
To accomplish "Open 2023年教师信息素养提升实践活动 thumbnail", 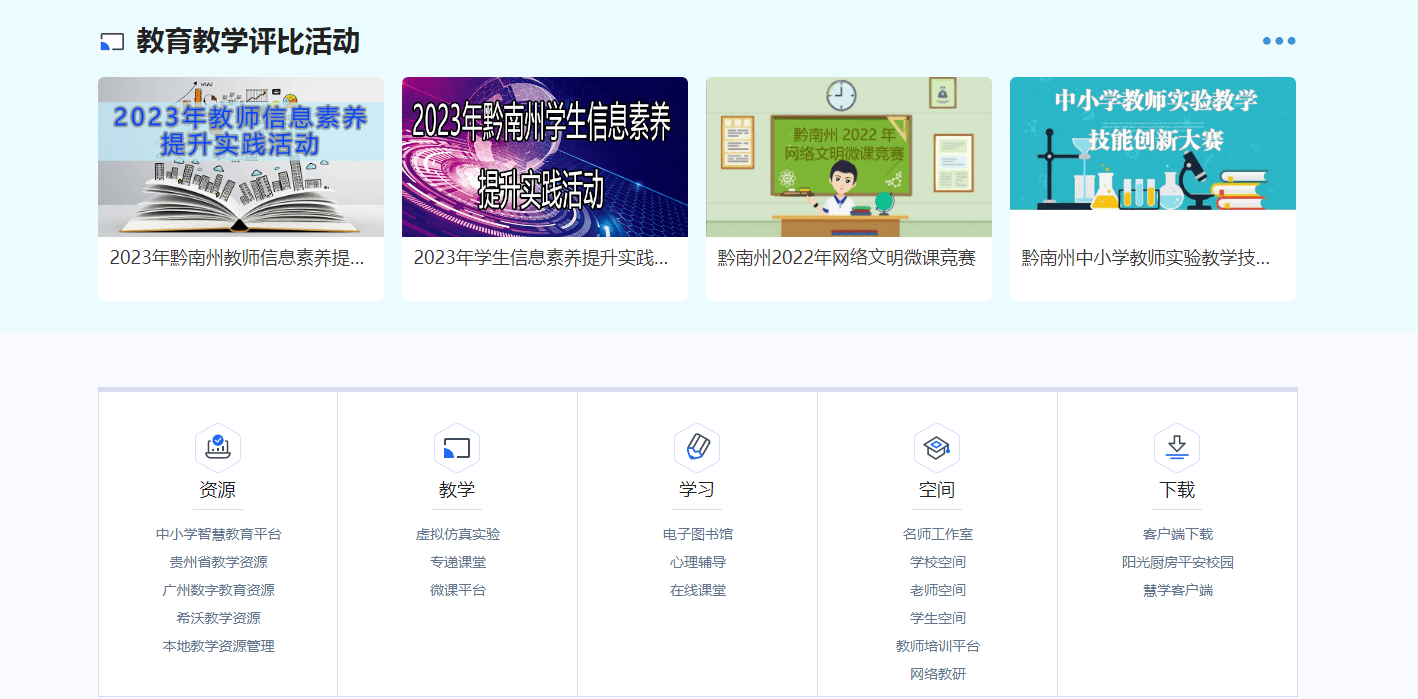I will [x=241, y=157].
